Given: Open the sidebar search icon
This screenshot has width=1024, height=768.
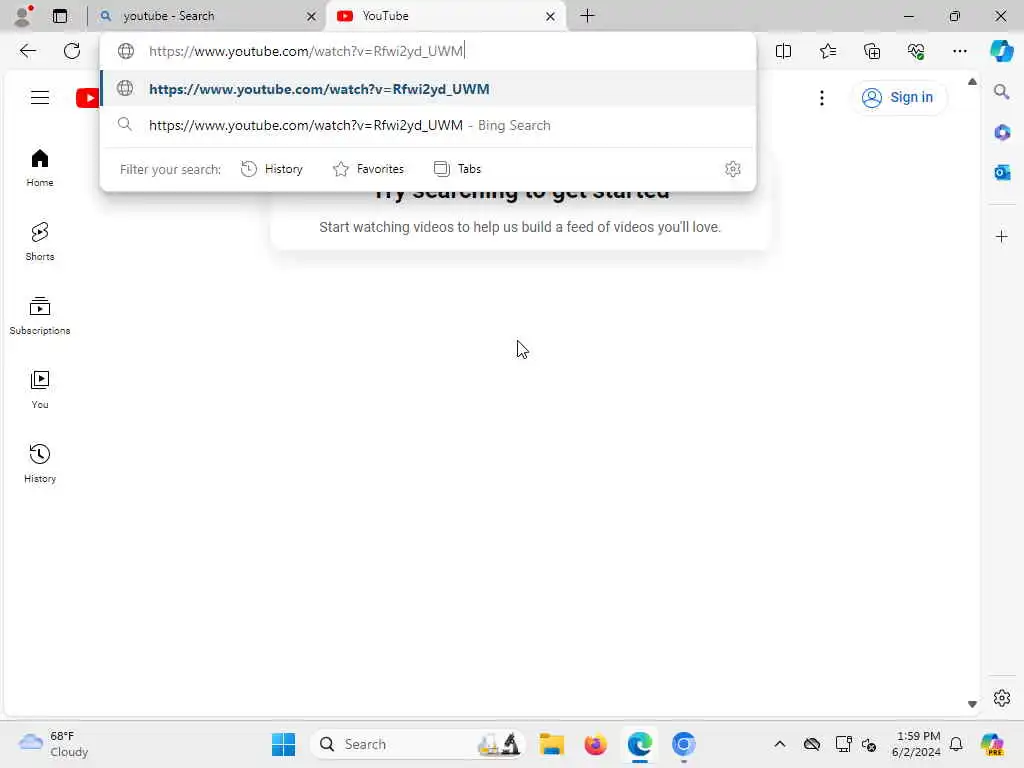Looking at the screenshot, I should point(1001,91).
